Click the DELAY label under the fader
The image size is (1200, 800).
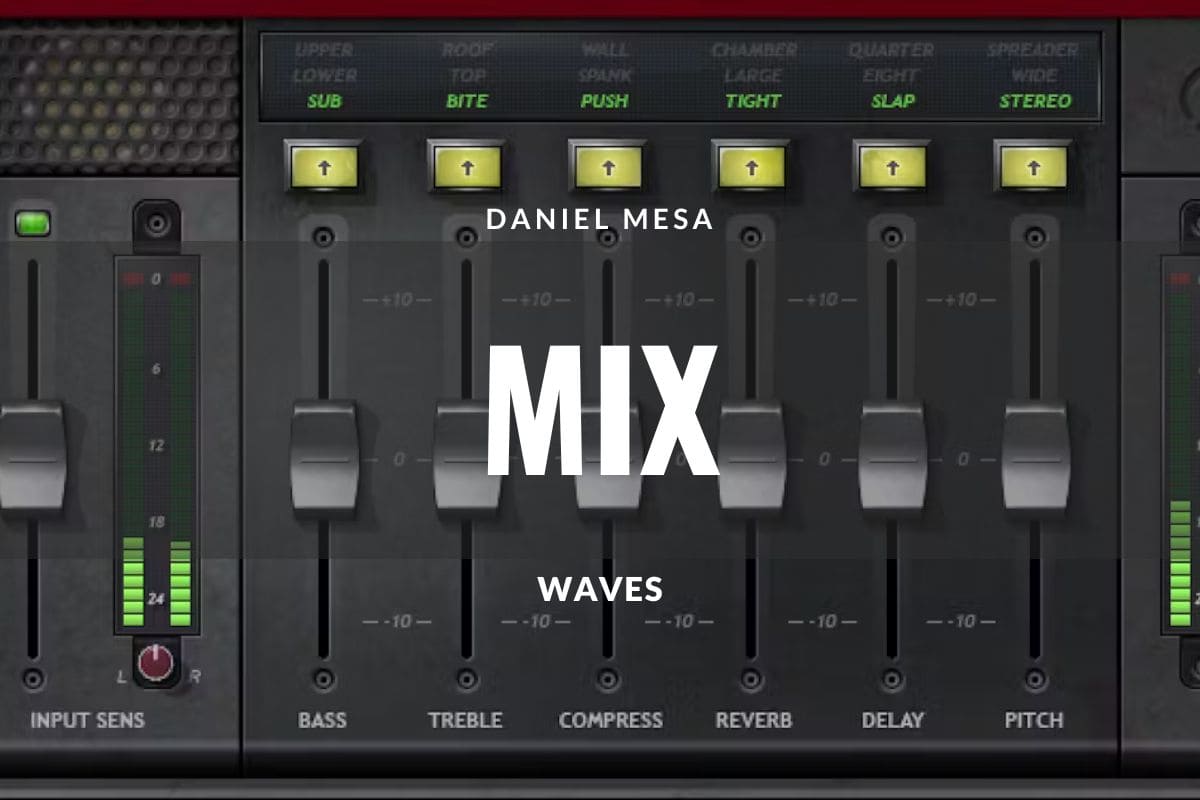893,720
